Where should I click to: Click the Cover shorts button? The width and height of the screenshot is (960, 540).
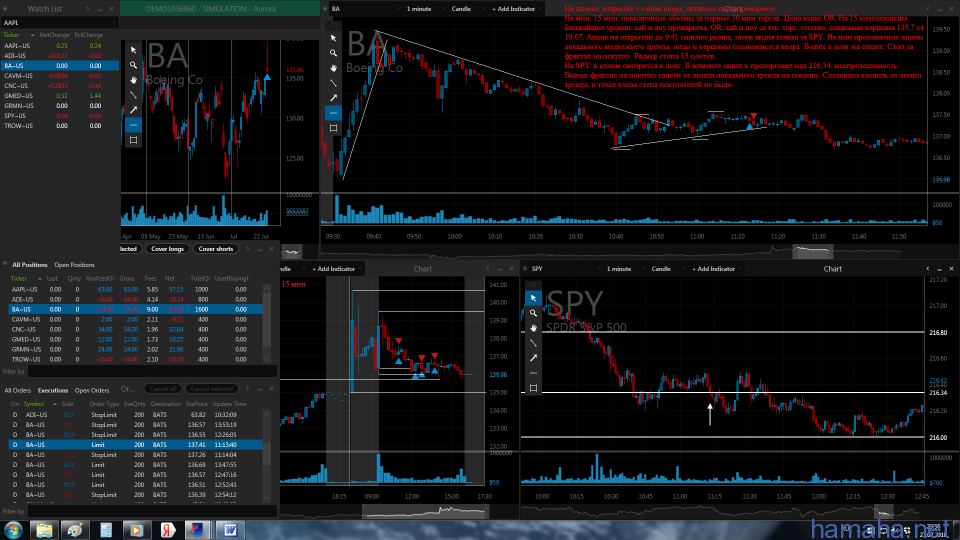coord(216,249)
